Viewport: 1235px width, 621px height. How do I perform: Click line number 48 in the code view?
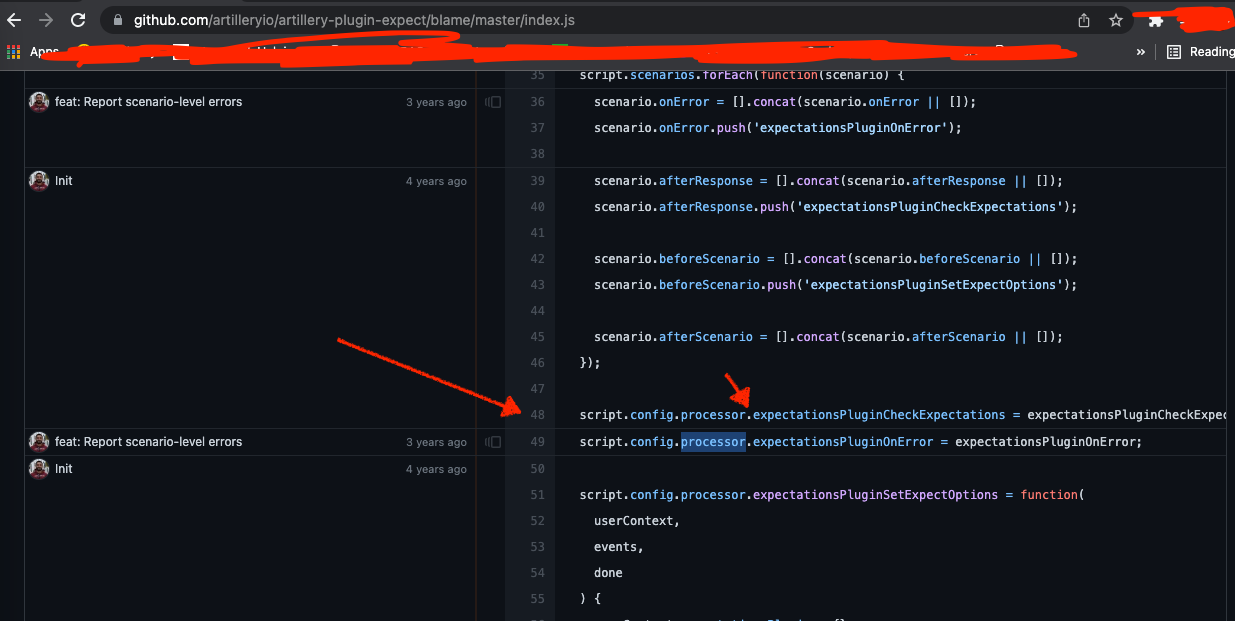pos(537,414)
